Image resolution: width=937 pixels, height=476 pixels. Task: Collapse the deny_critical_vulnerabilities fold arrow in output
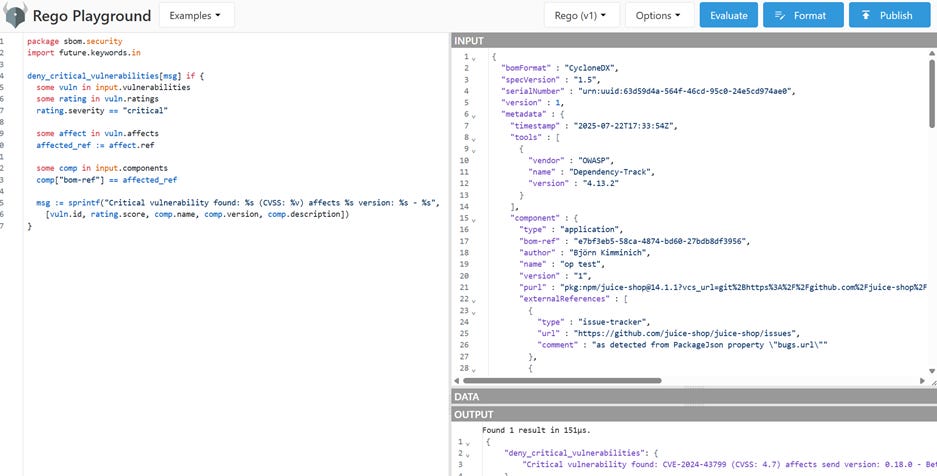pos(468,454)
